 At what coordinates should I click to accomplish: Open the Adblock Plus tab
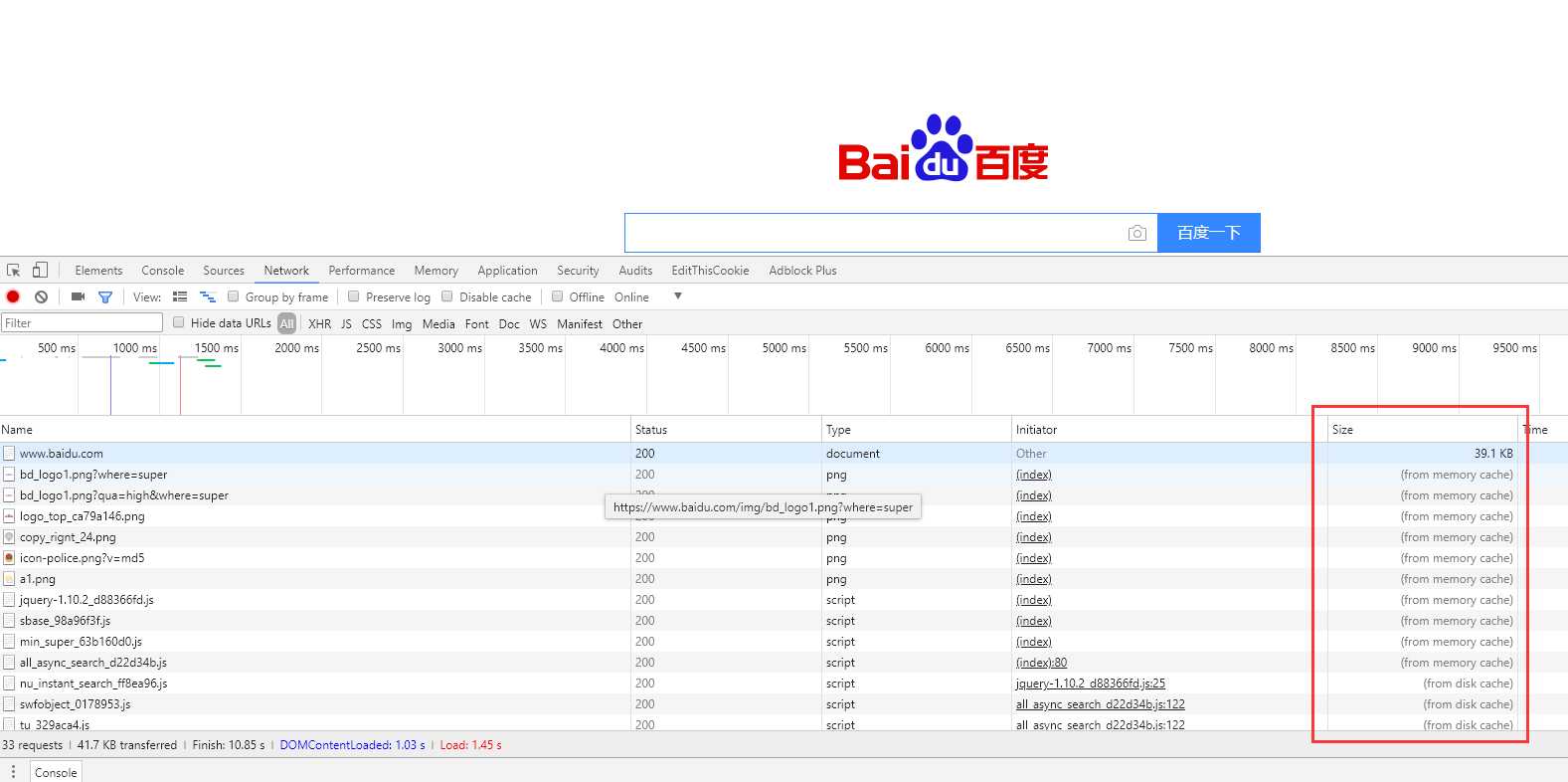(802, 271)
